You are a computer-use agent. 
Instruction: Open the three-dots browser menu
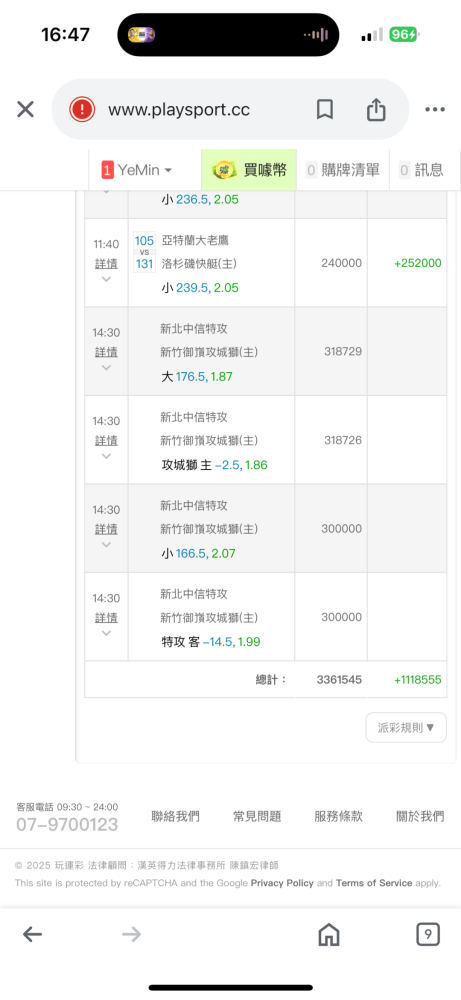tap(435, 110)
